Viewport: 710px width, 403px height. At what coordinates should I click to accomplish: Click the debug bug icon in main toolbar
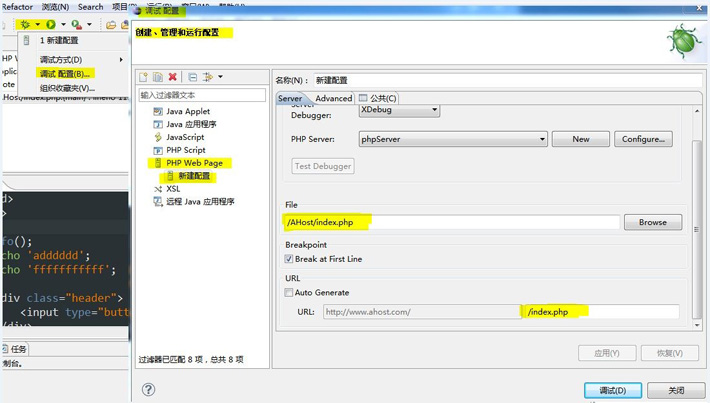[25, 24]
